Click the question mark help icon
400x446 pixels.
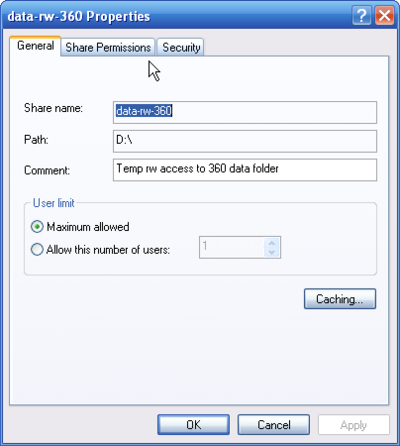(361, 16)
